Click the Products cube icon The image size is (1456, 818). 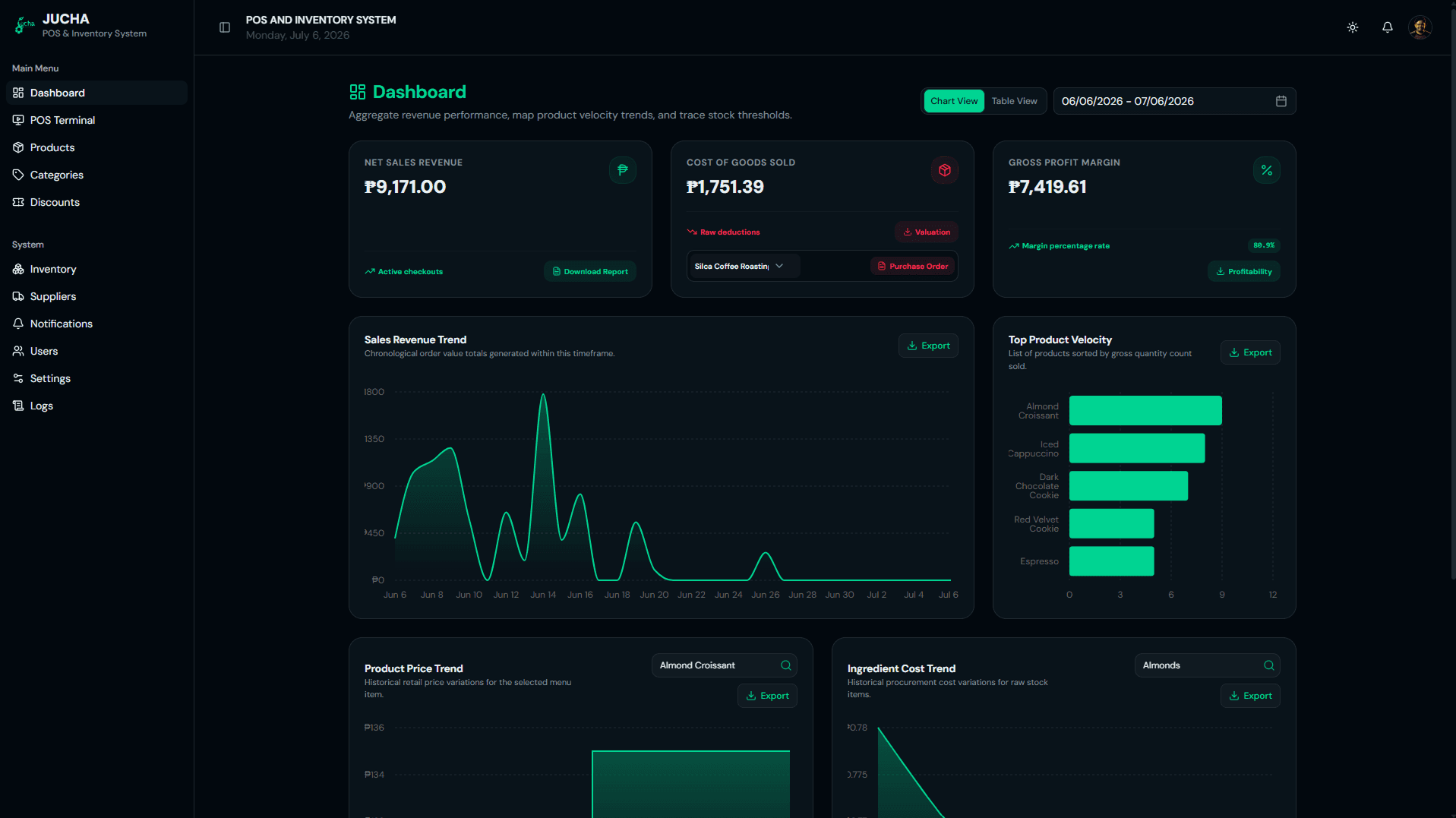point(18,147)
